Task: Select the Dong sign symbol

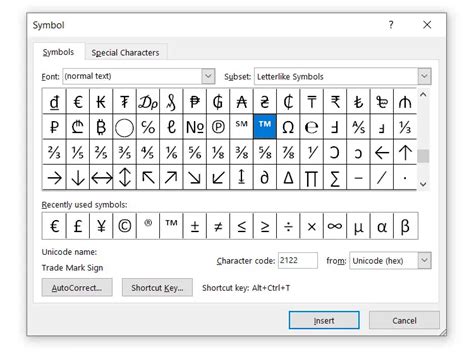Action: click(54, 101)
